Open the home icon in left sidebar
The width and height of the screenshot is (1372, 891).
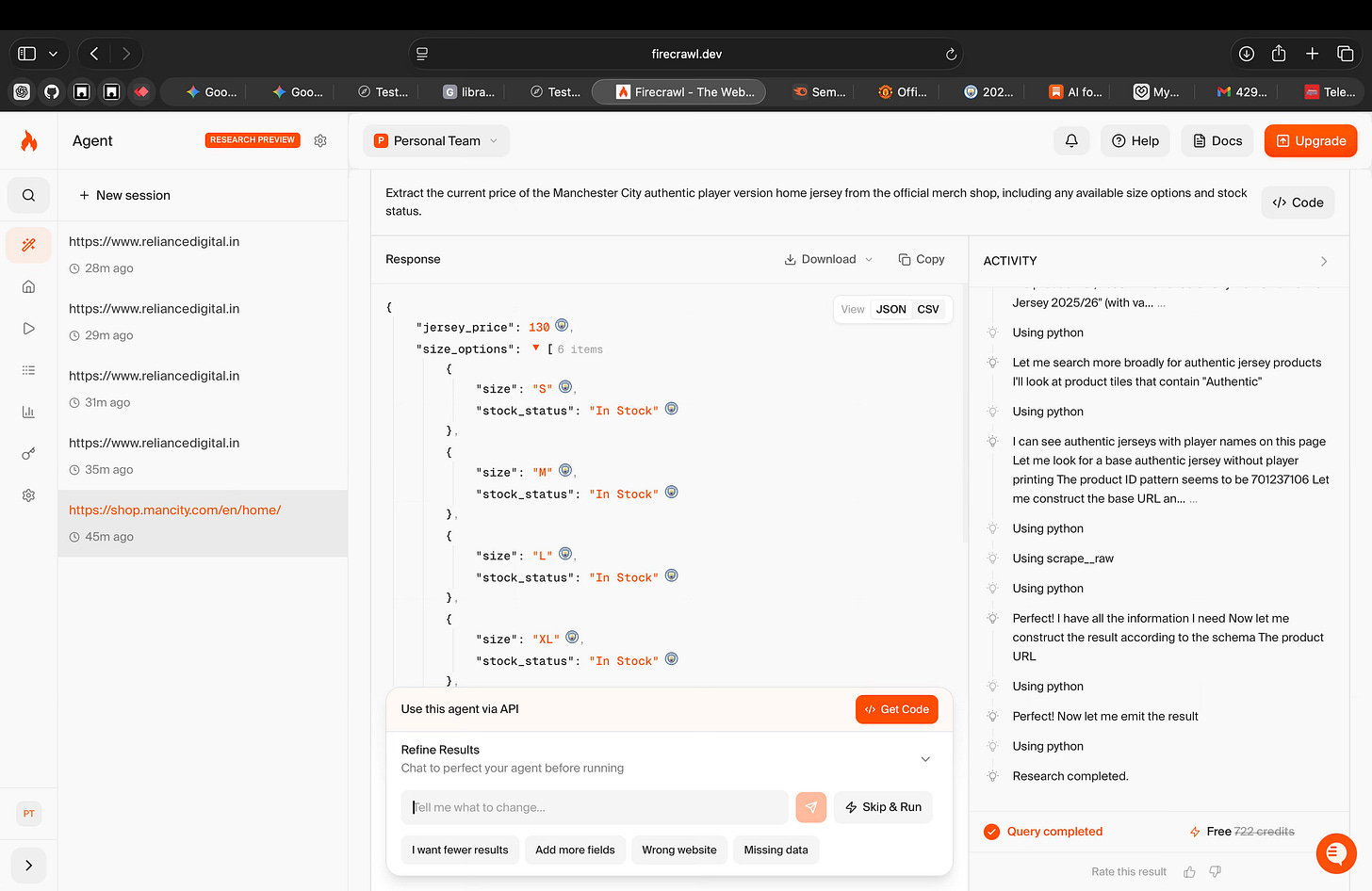tap(29, 286)
